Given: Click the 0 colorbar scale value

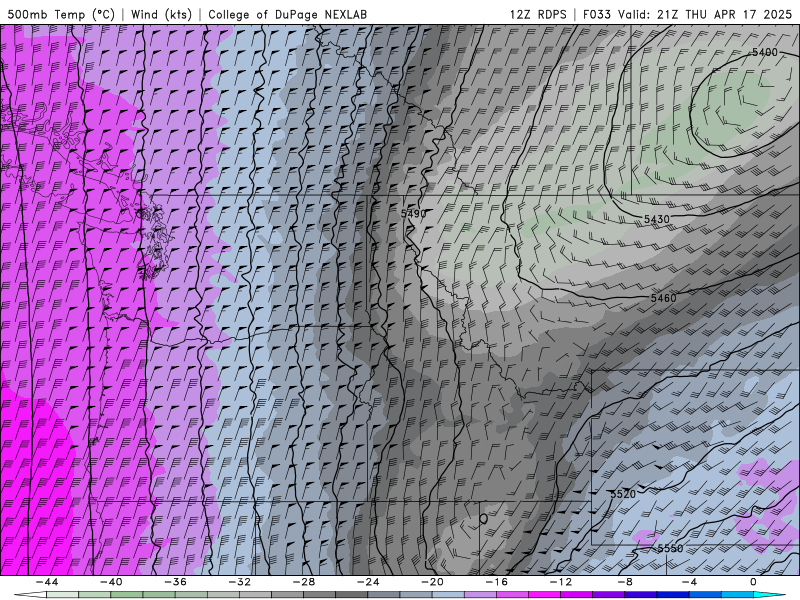Looking at the screenshot, I should (x=754, y=582).
